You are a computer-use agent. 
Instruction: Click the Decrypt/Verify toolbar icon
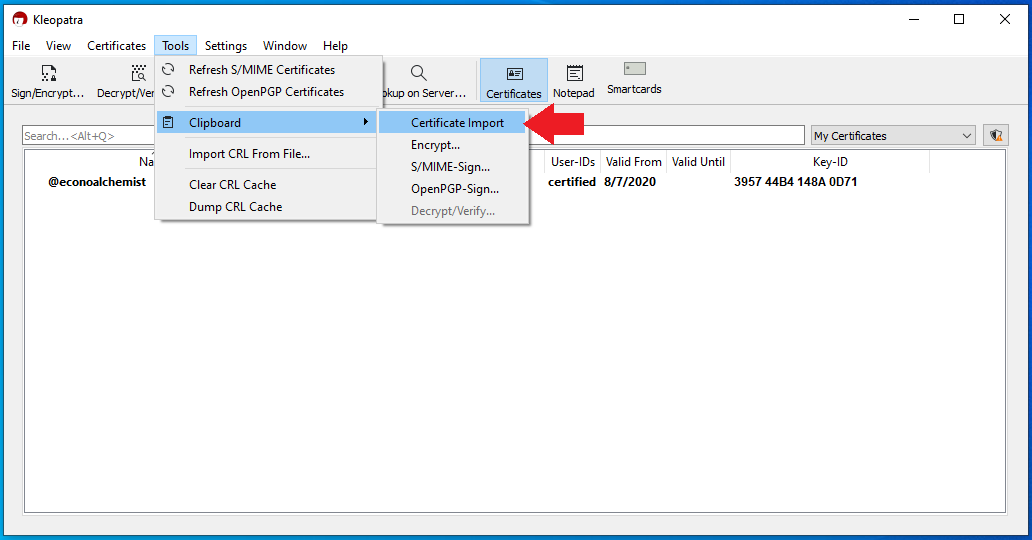[138, 72]
